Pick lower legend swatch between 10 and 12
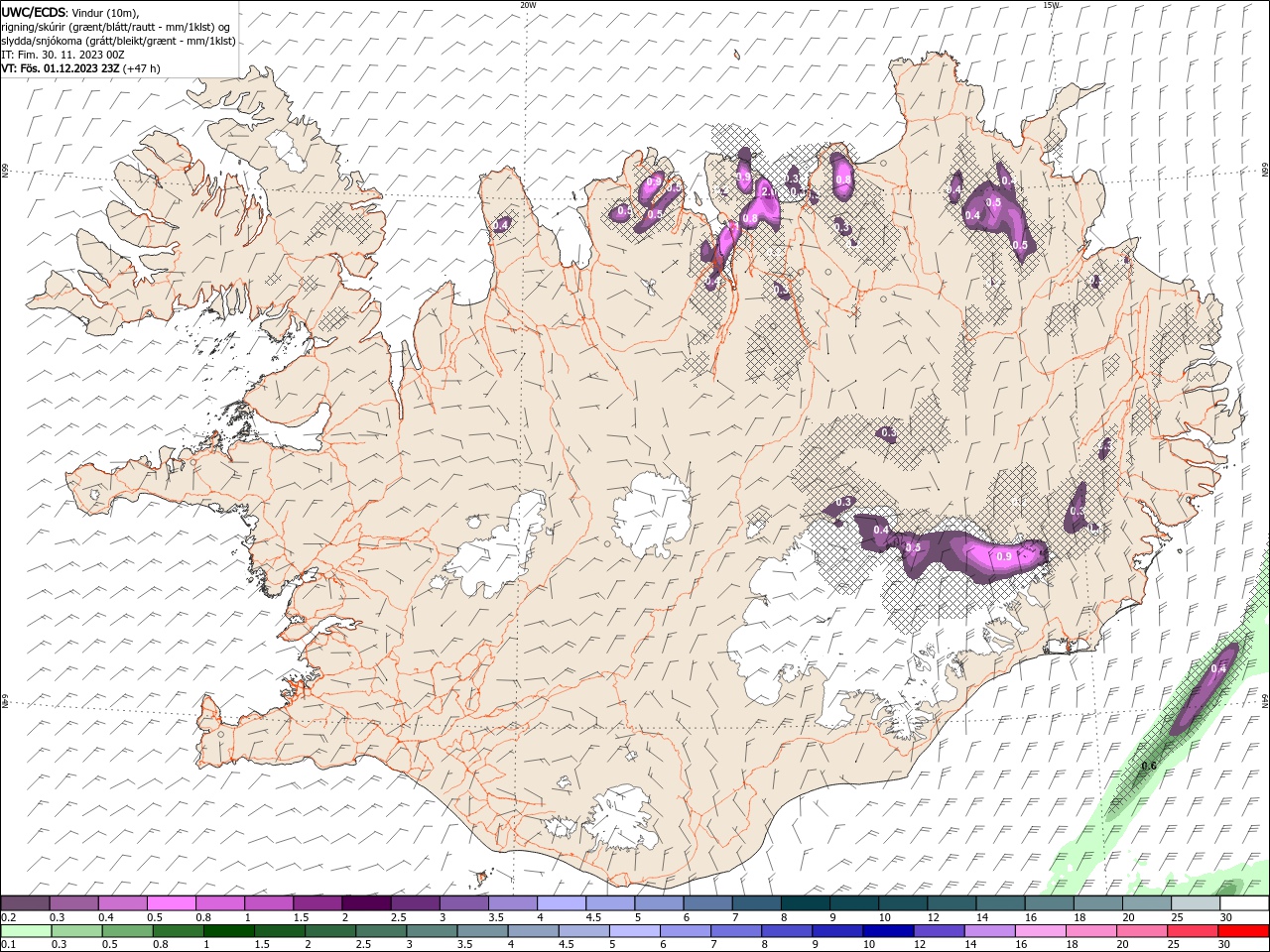 888,931
